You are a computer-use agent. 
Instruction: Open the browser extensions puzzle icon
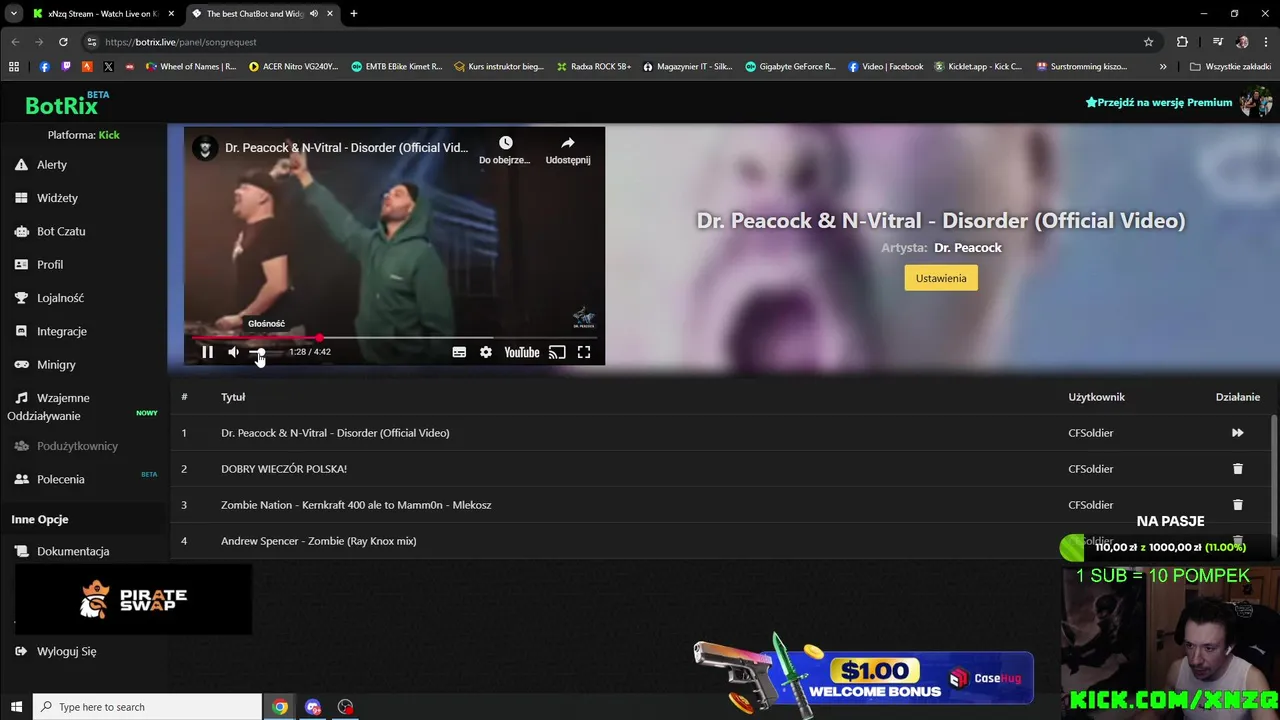click(1182, 42)
